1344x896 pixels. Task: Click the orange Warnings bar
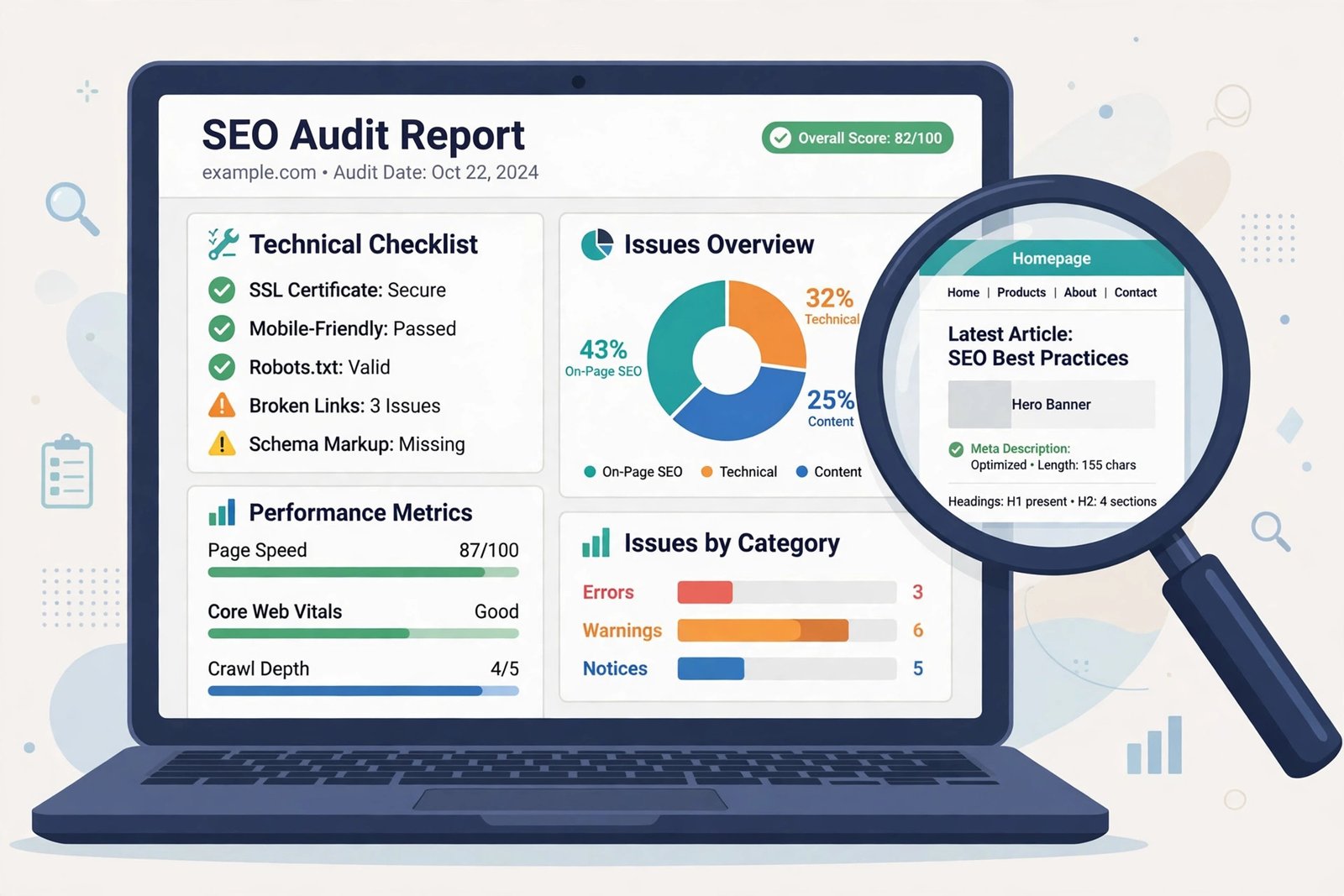pos(763,630)
